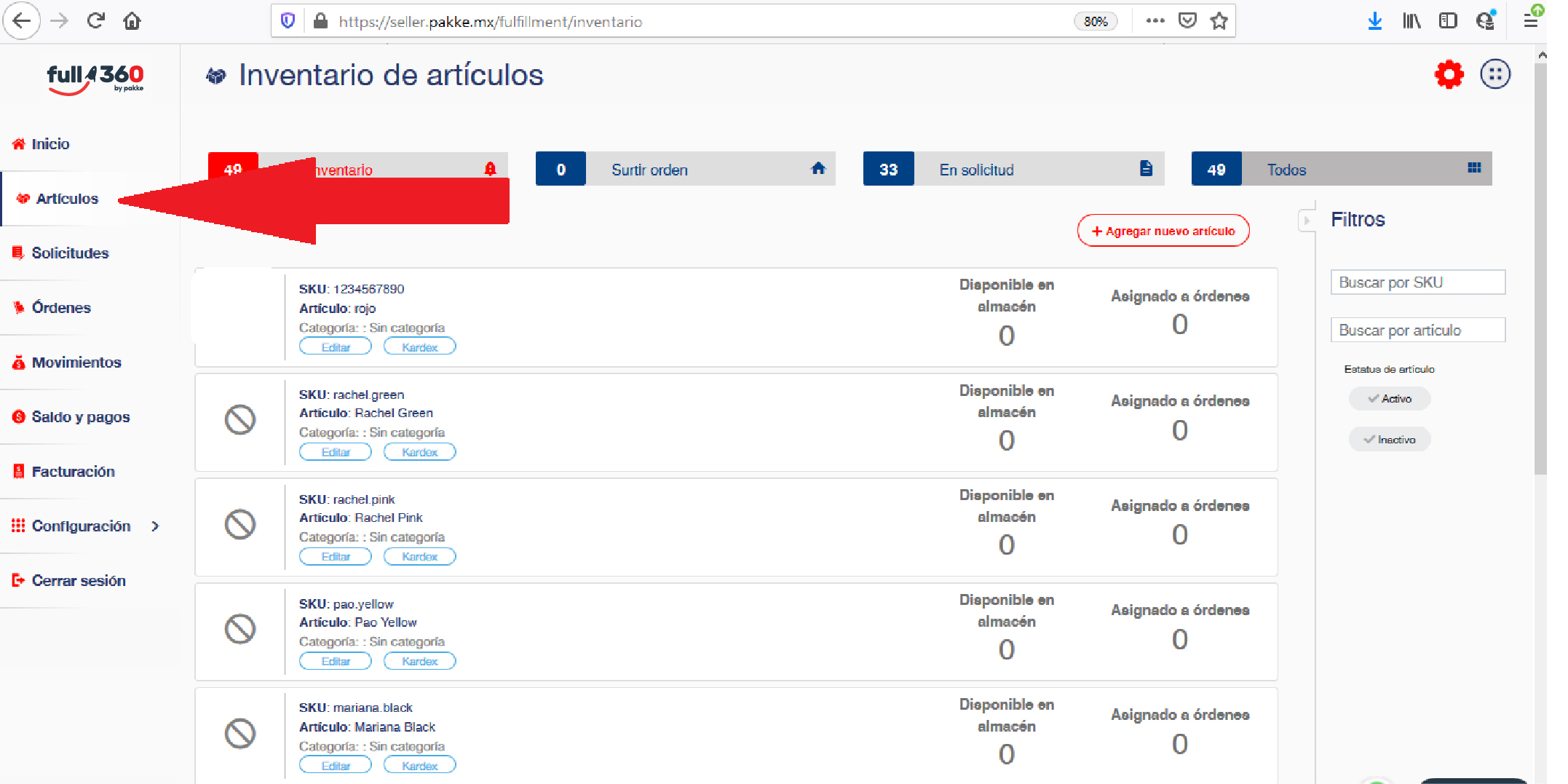Click the 80% zoom level indicator
The width and height of the screenshot is (1568, 784).
(x=1095, y=22)
